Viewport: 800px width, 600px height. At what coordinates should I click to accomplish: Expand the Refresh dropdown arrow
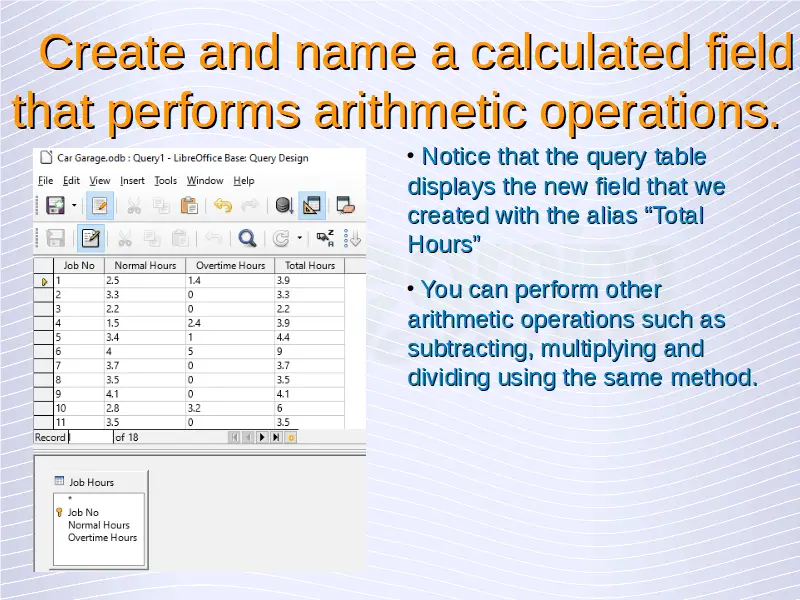point(299,238)
